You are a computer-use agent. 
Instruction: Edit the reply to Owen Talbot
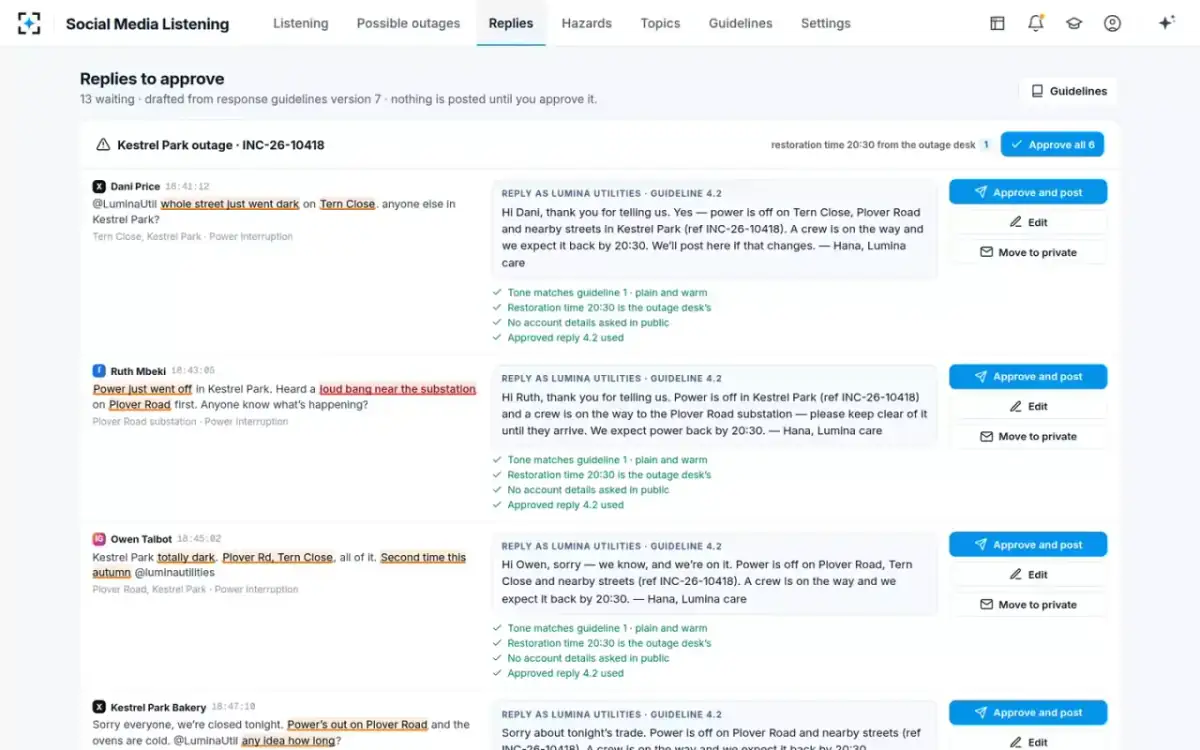click(1028, 574)
